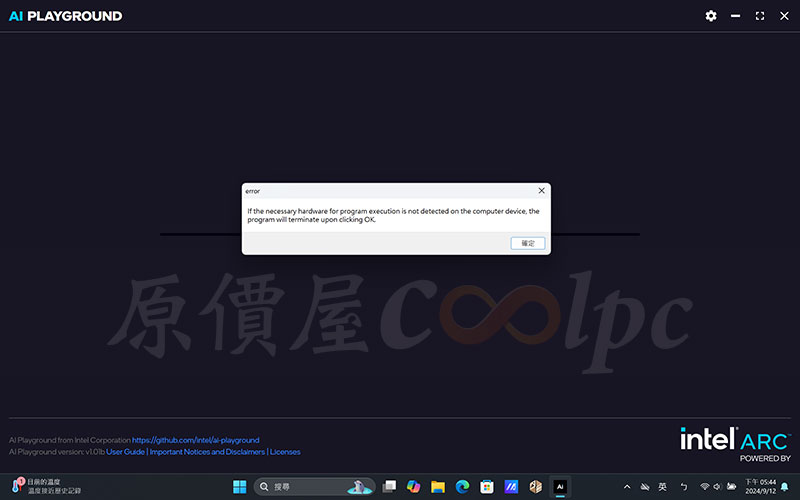The image size is (800, 500).
Task: Close the AI Playground window
Action: 784,16
